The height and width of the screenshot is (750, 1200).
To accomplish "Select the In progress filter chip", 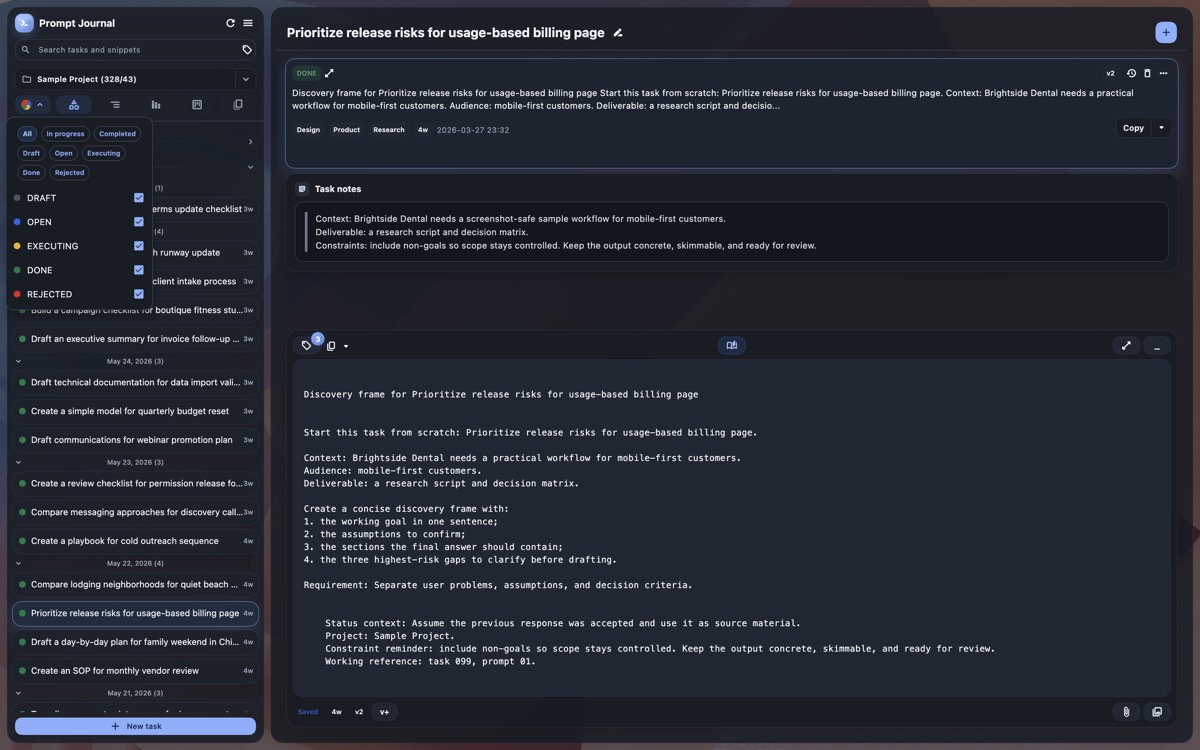I will click(65, 134).
